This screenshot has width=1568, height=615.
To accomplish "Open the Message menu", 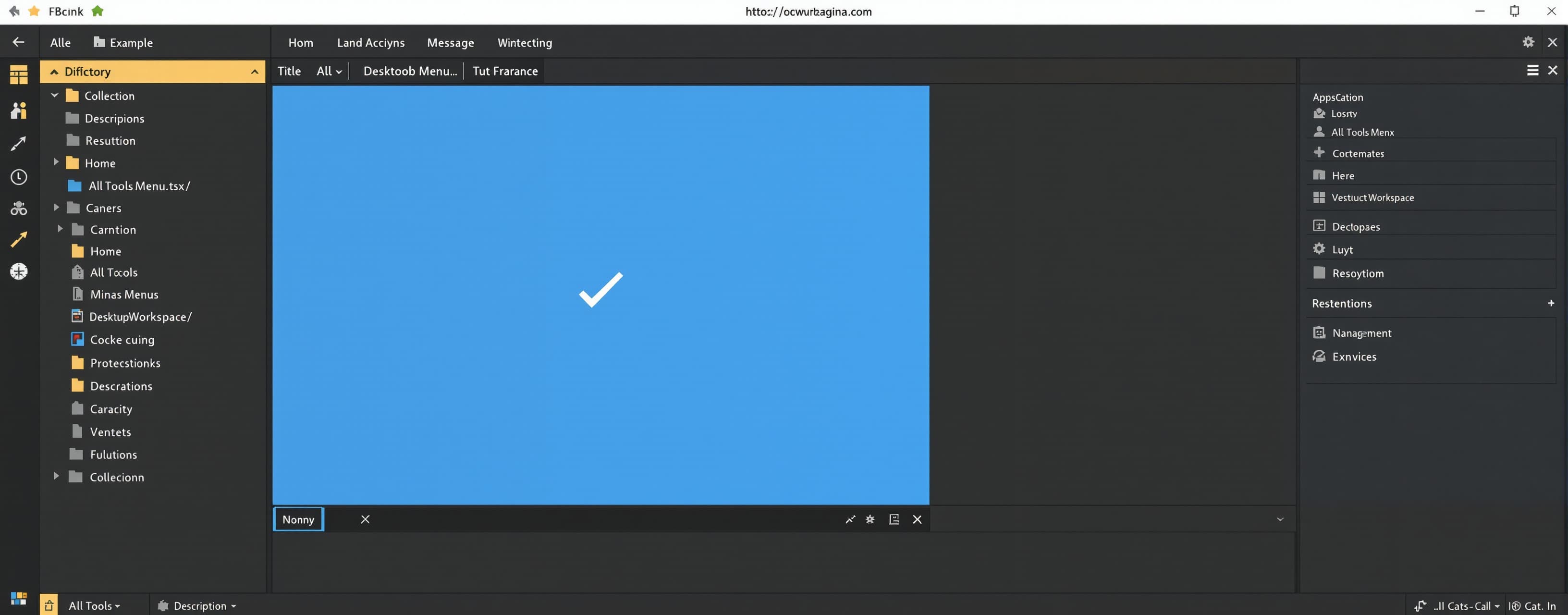I will (451, 43).
